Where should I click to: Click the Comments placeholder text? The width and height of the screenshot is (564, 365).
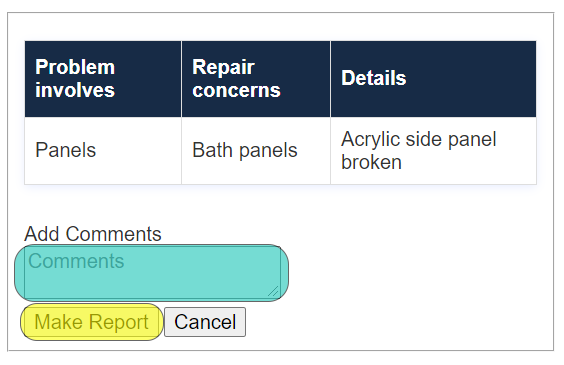point(76,261)
